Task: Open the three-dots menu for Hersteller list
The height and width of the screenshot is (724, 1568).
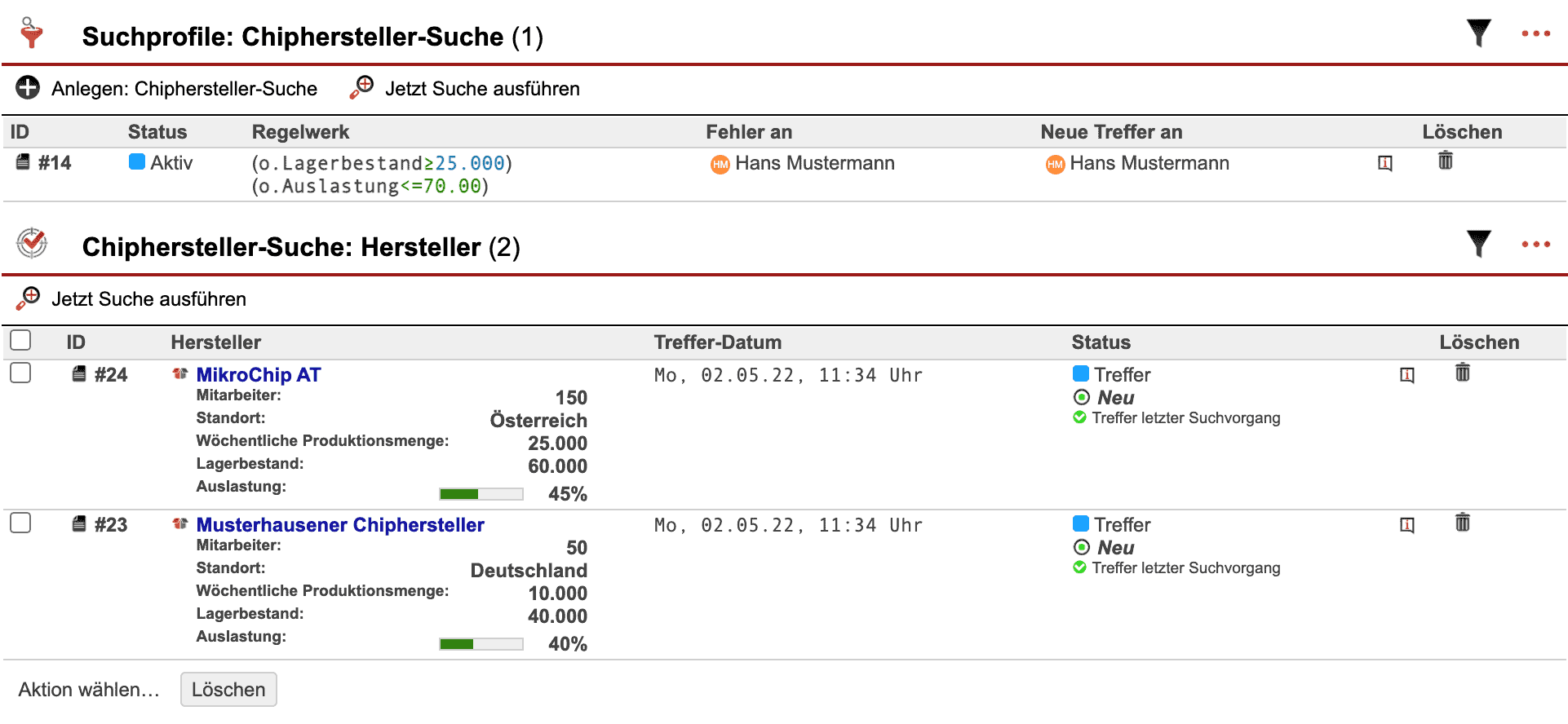Action: [x=1535, y=245]
